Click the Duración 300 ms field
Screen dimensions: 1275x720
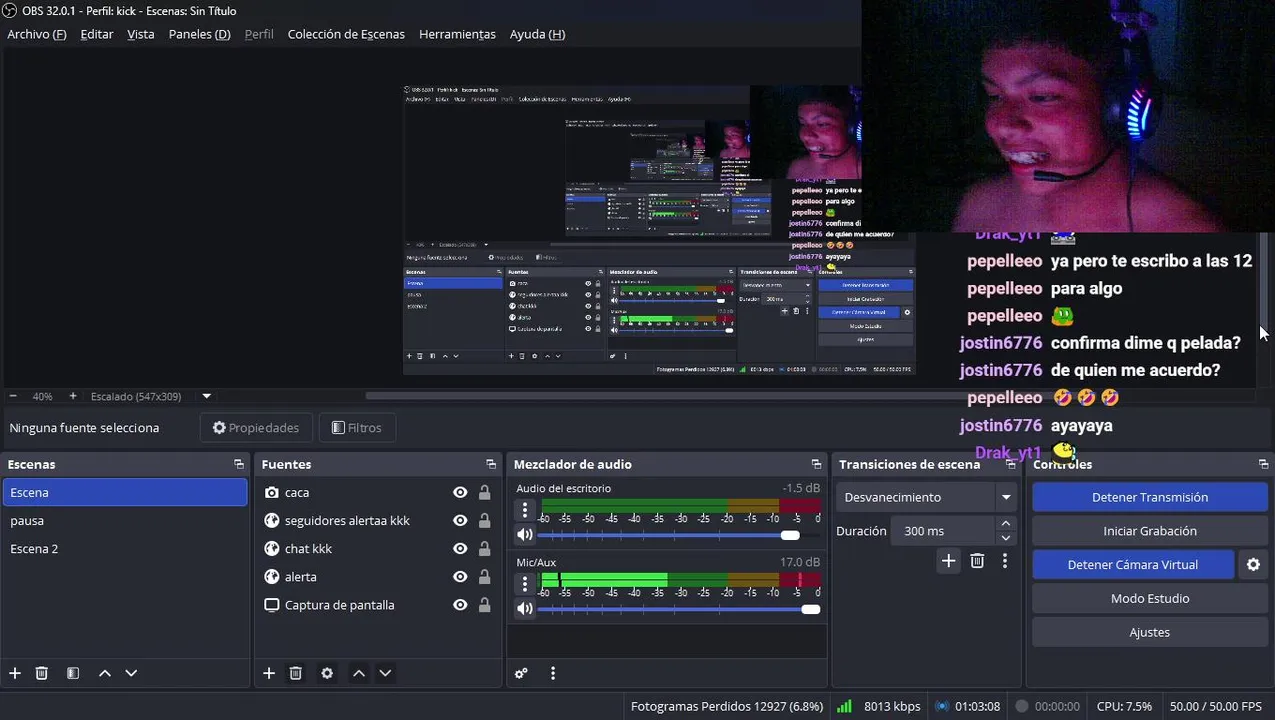pyautogui.click(x=944, y=531)
